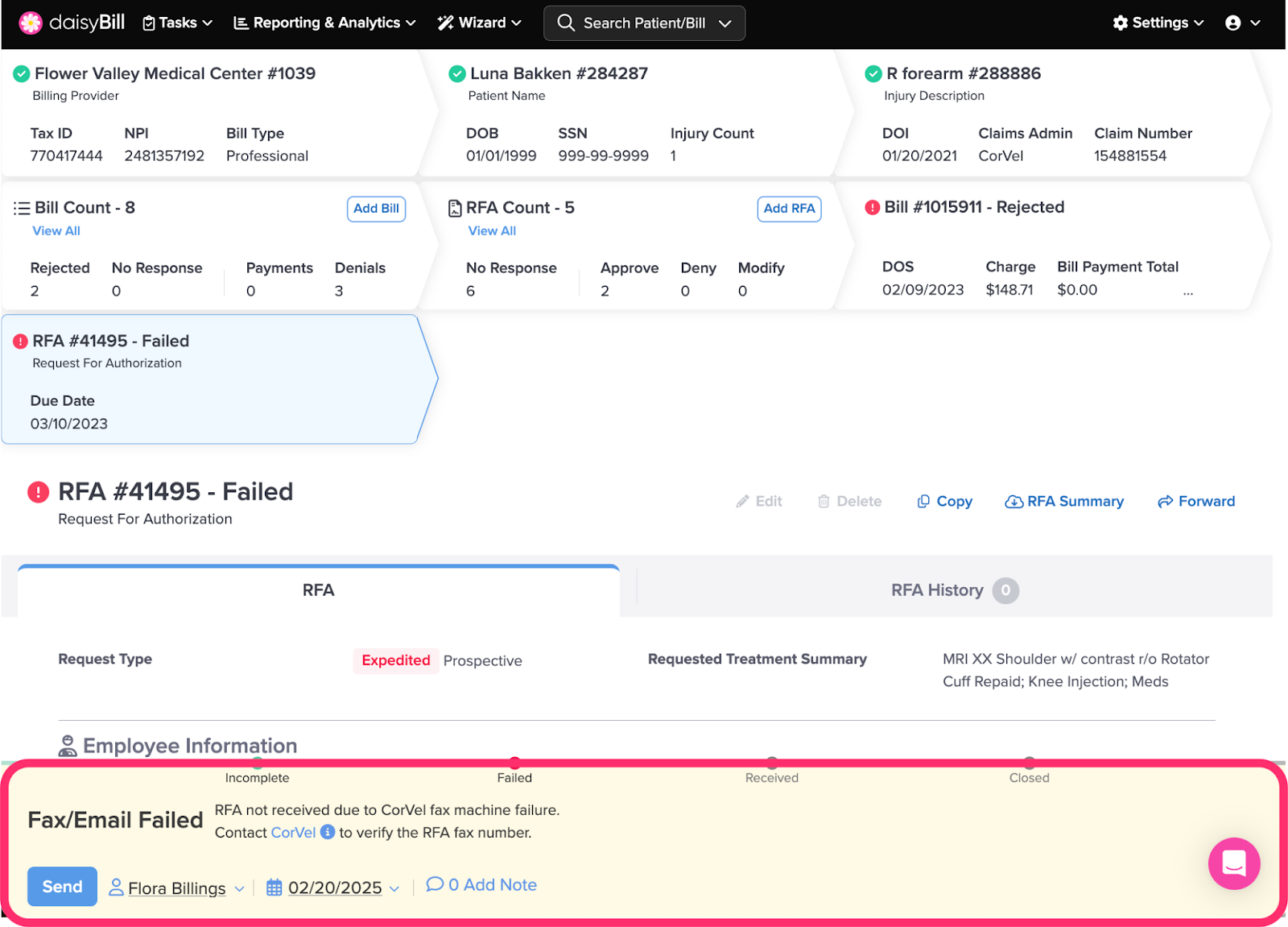Click the Flower Valley Medical Center #1039 title
This screenshot has height=927, width=1288.
(175, 74)
